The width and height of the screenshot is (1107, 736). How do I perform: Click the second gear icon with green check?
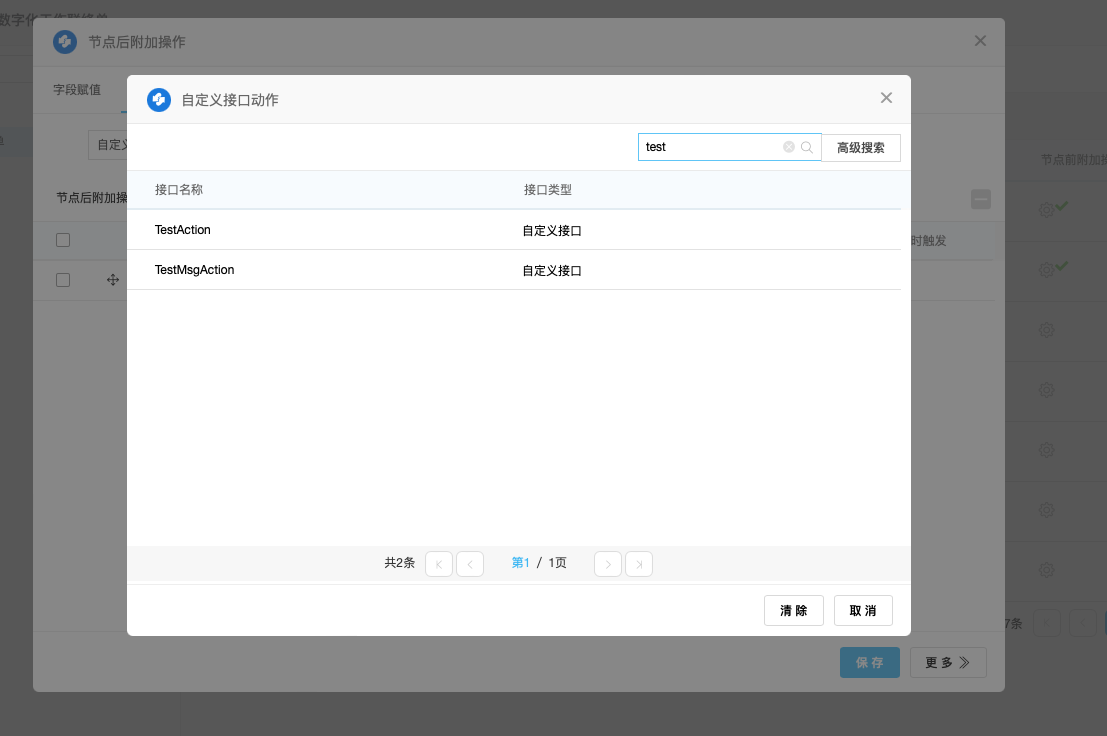(1046, 270)
